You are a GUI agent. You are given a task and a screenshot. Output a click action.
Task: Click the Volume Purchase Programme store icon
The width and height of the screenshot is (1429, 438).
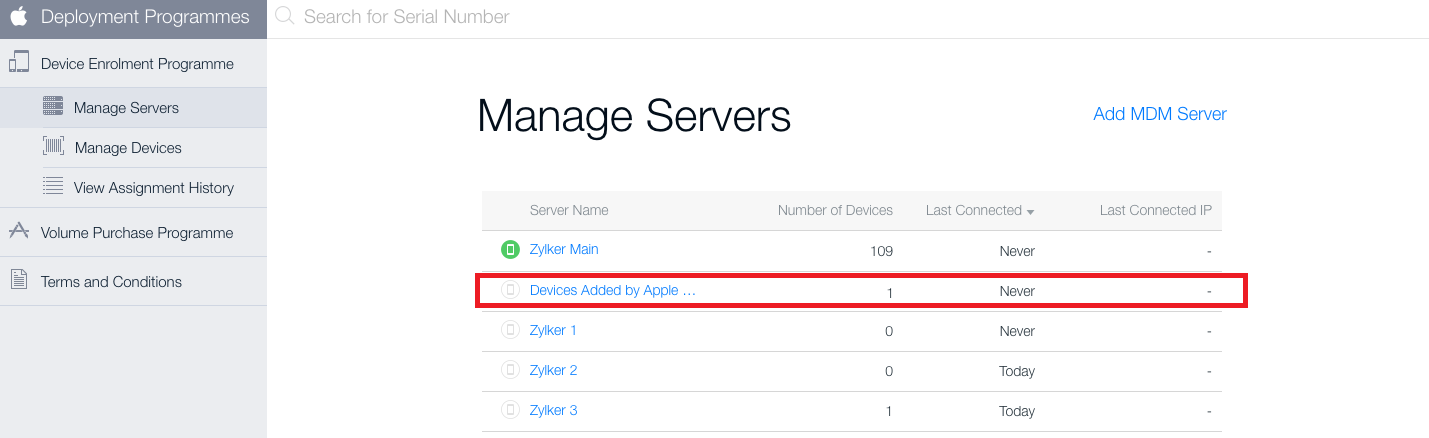click(x=19, y=232)
